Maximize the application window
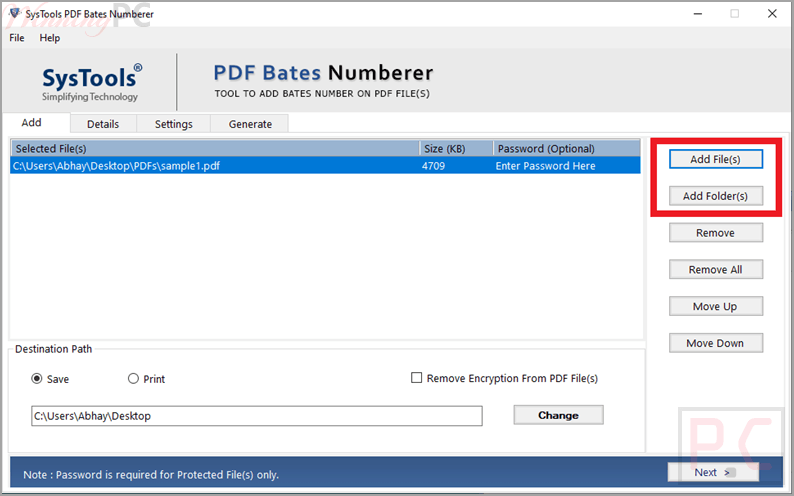The width and height of the screenshot is (794, 496). tap(734, 14)
